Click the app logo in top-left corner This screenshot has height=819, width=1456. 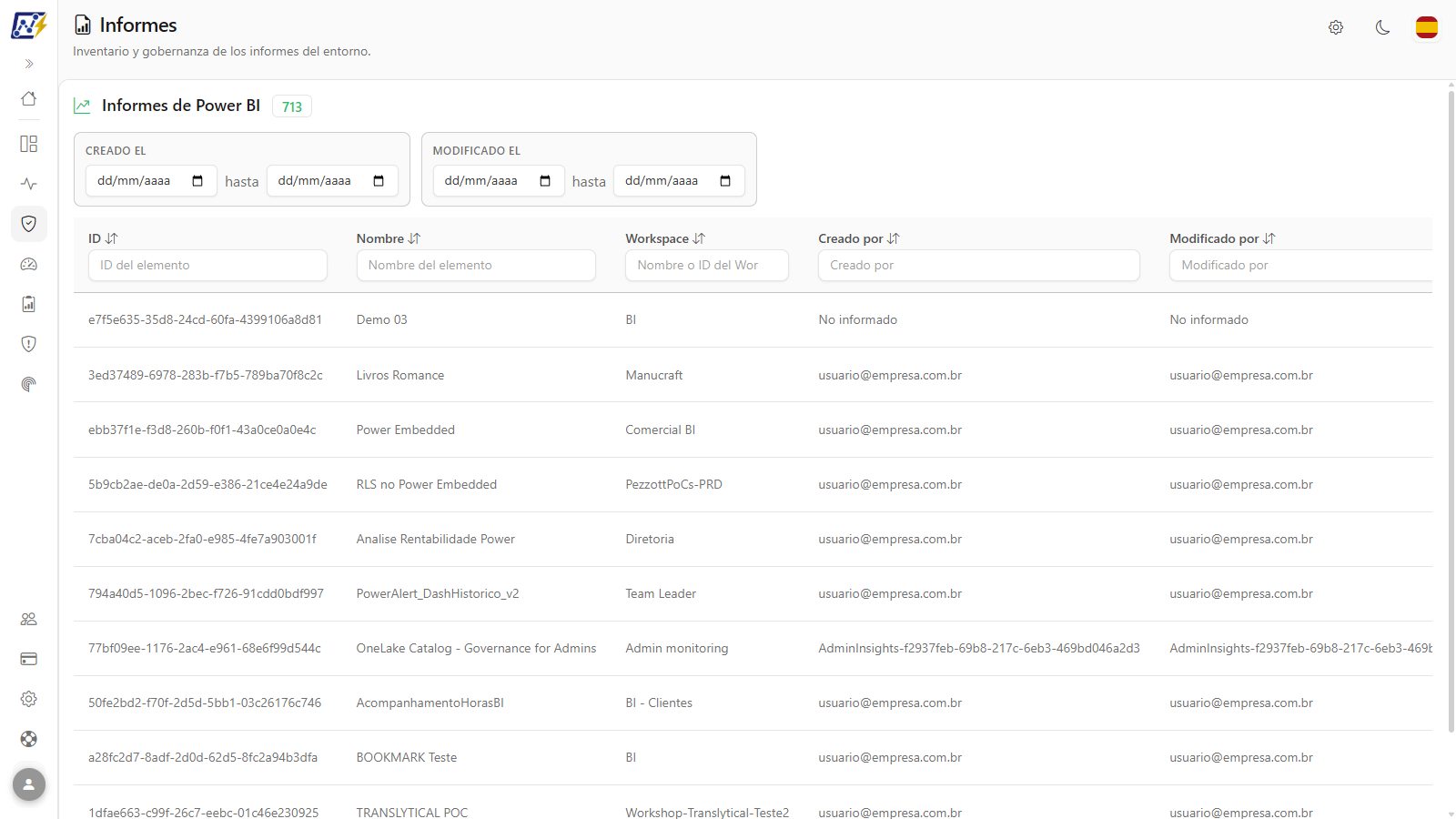click(29, 25)
